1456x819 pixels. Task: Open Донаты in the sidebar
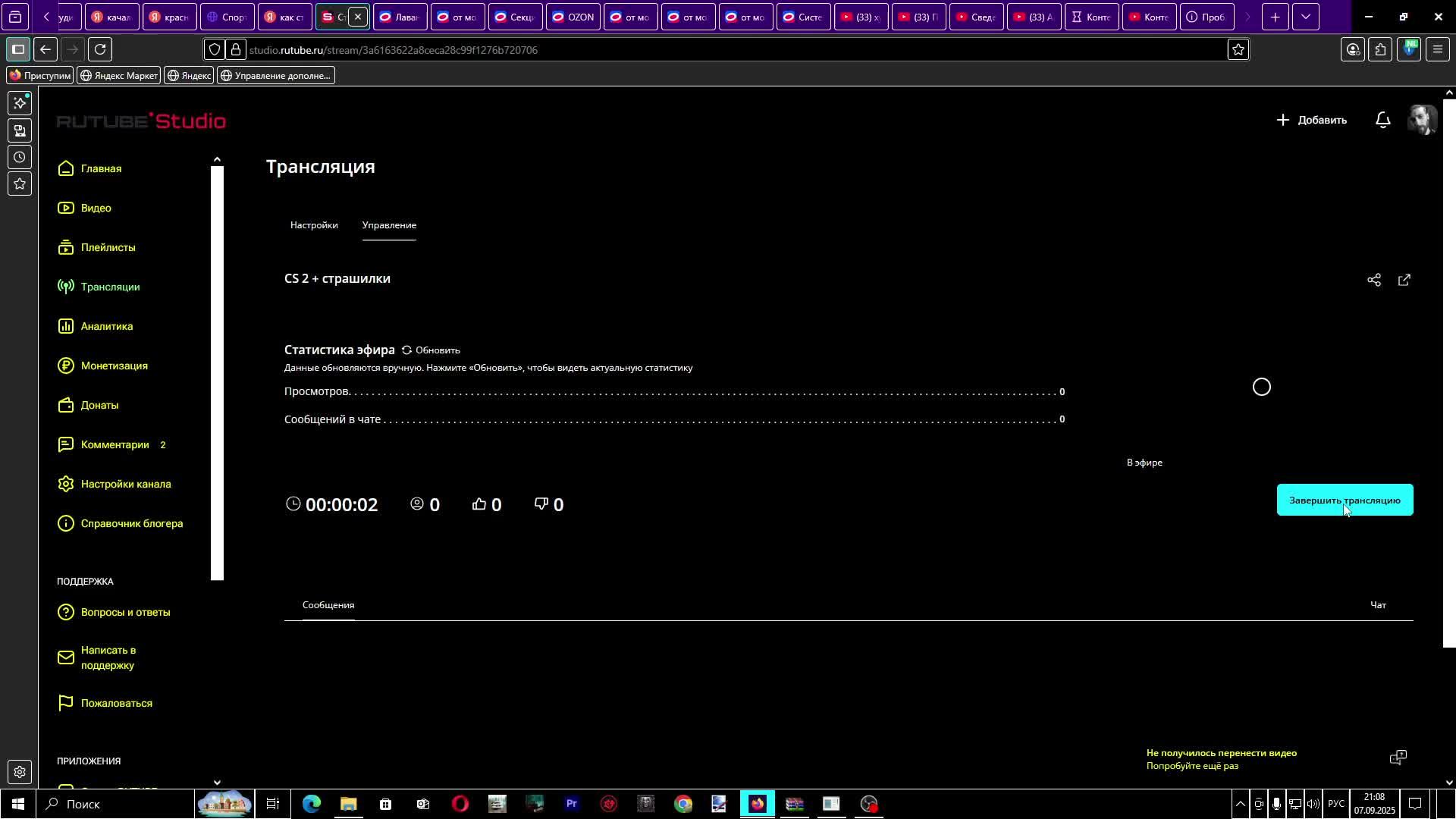99,405
